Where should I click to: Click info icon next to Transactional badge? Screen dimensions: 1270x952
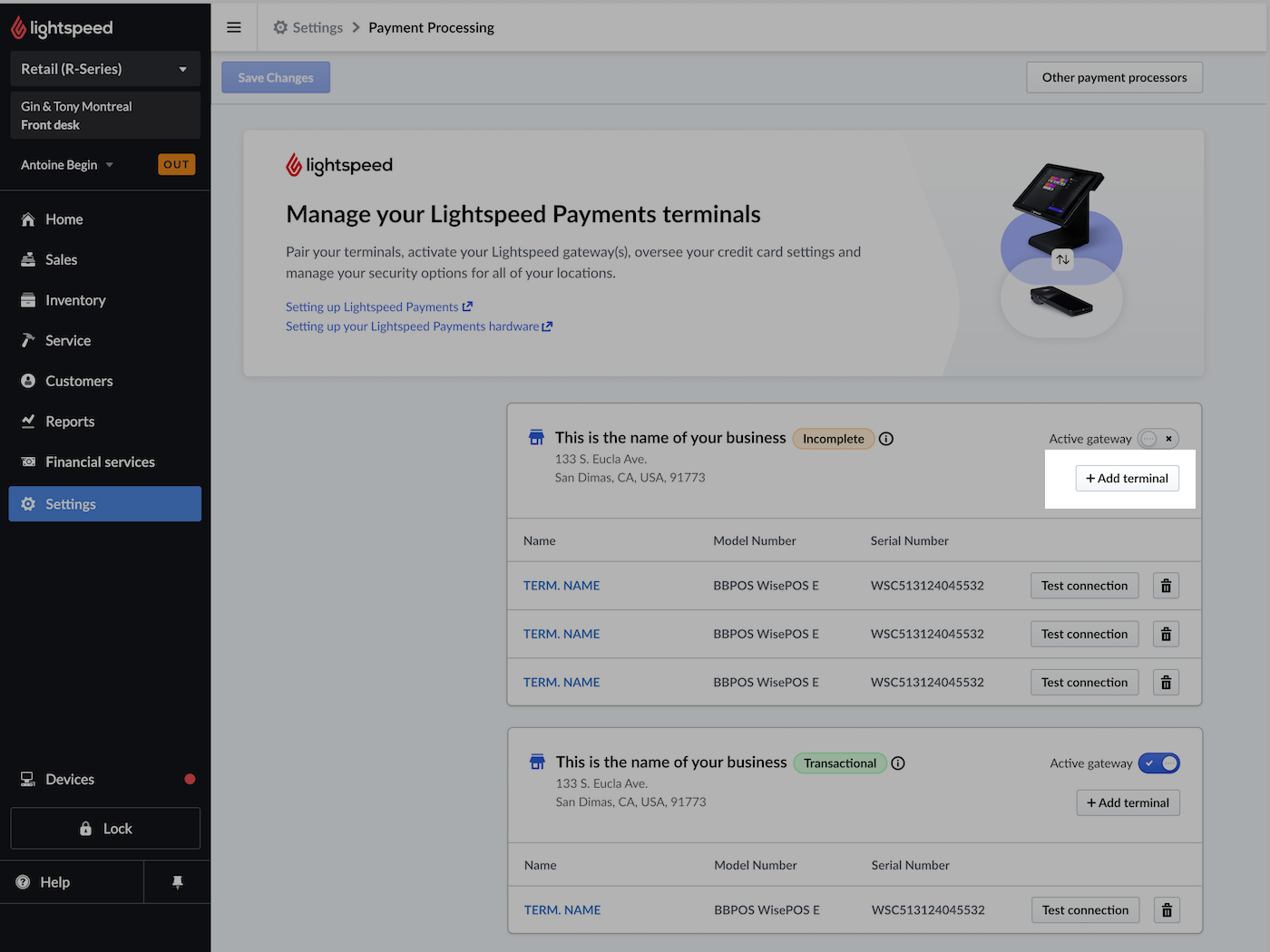898,763
